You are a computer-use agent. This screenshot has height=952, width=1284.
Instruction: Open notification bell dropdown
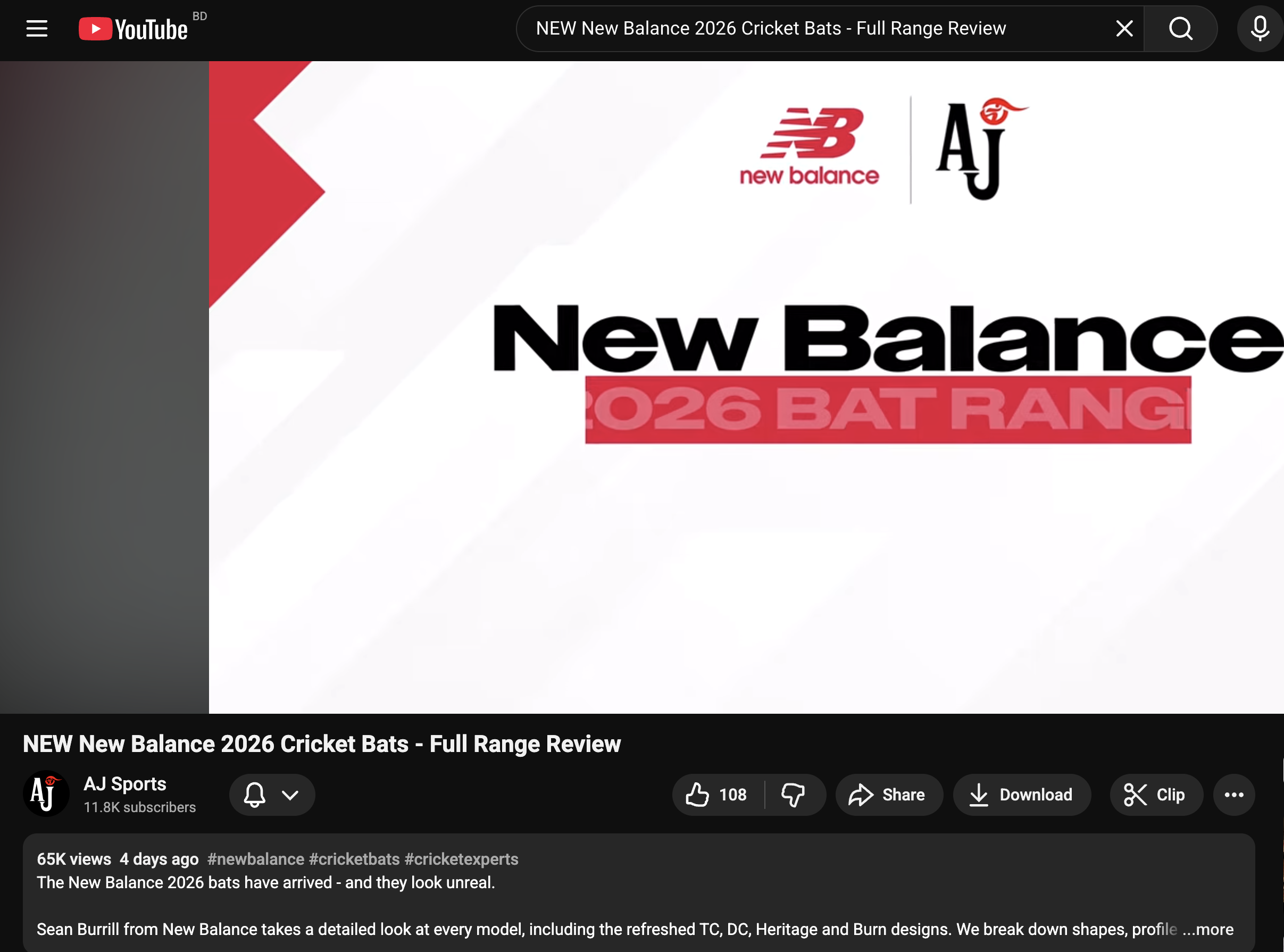tap(272, 795)
